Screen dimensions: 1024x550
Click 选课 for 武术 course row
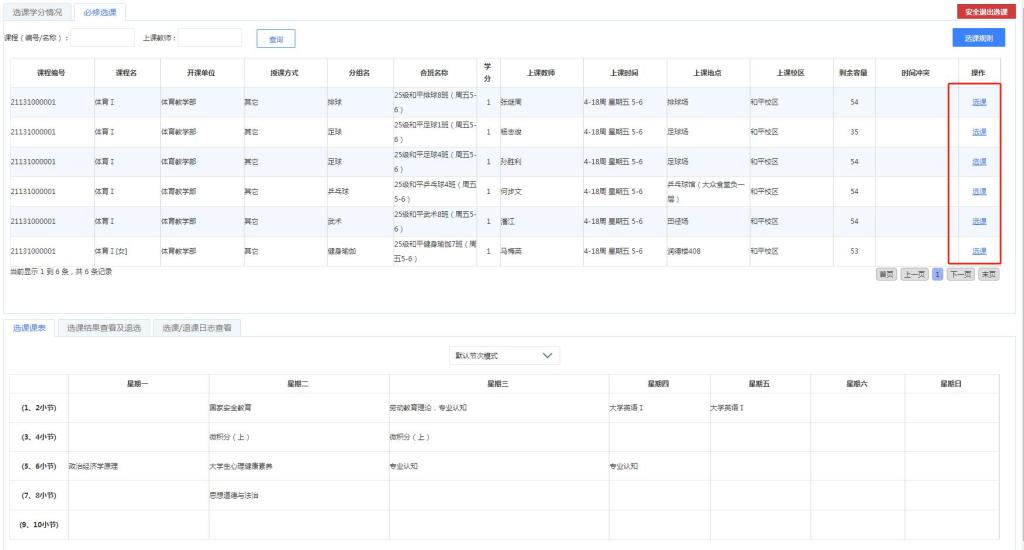pos(979,221)
